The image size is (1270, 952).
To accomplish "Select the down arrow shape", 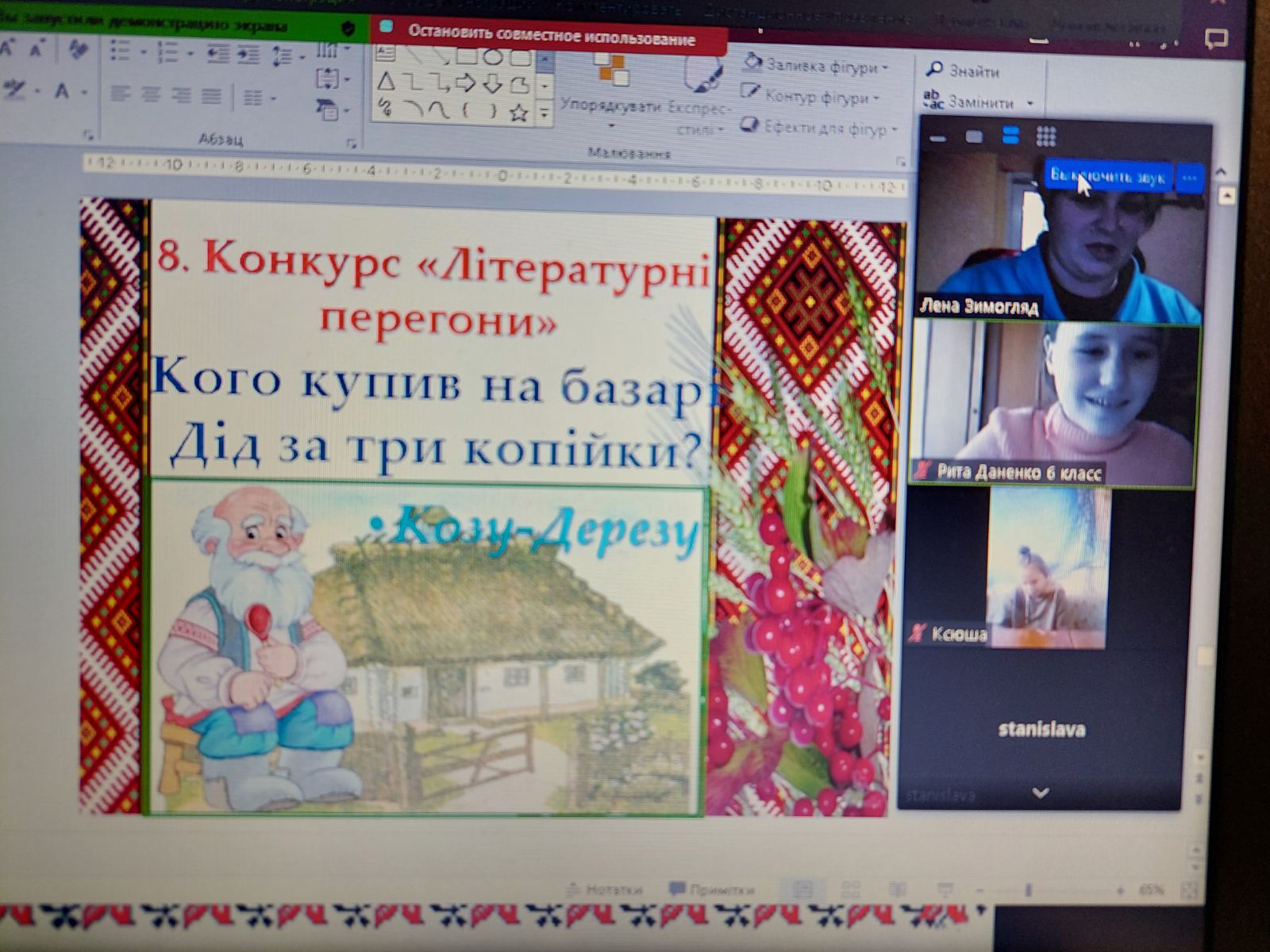I will pos(492,83).
